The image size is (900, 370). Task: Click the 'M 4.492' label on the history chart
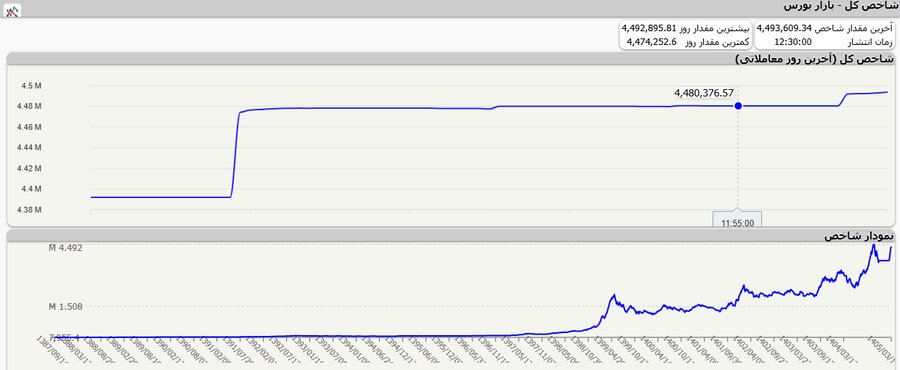tap(65, 248)
